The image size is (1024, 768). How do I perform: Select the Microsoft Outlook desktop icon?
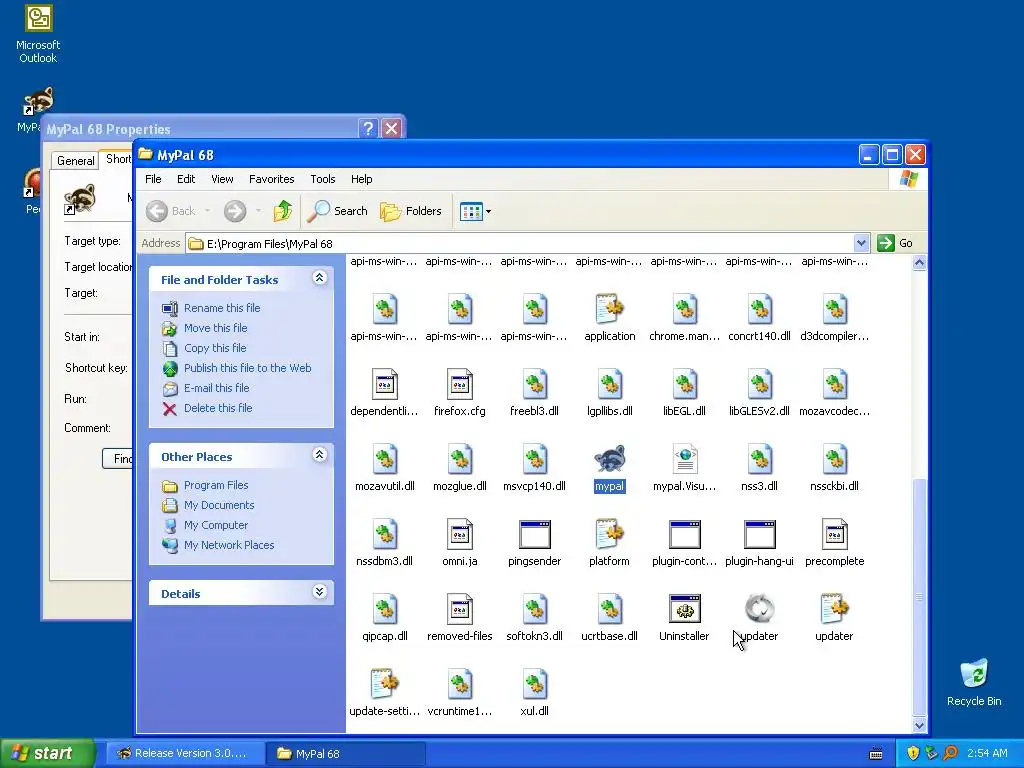(x=38, y=34)
